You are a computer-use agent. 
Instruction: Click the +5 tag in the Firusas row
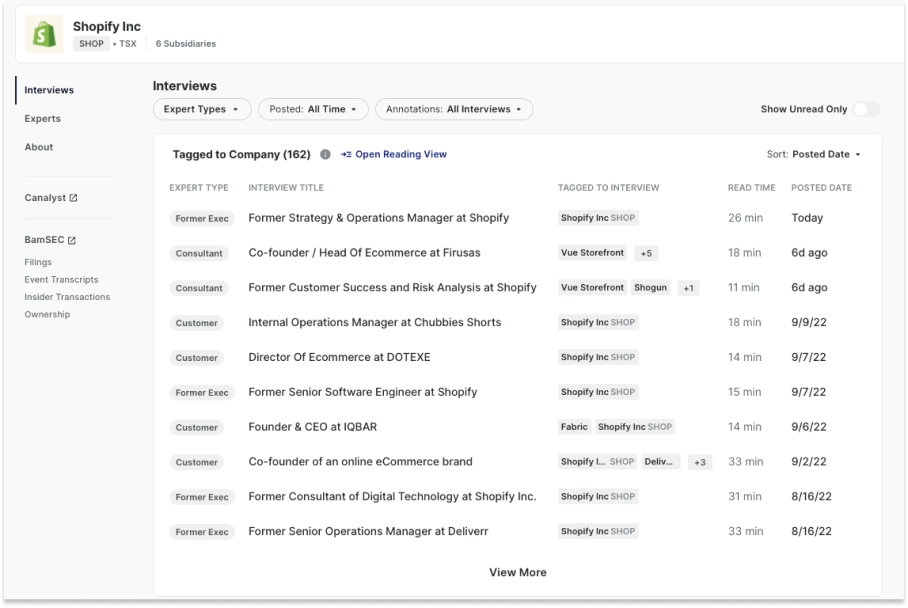click(646, 253)
